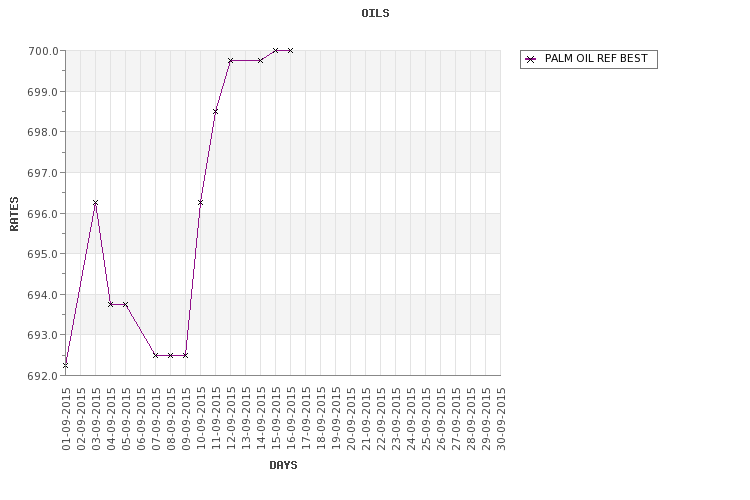Click the data marker on 04-09-2015

tap(110, 304)
